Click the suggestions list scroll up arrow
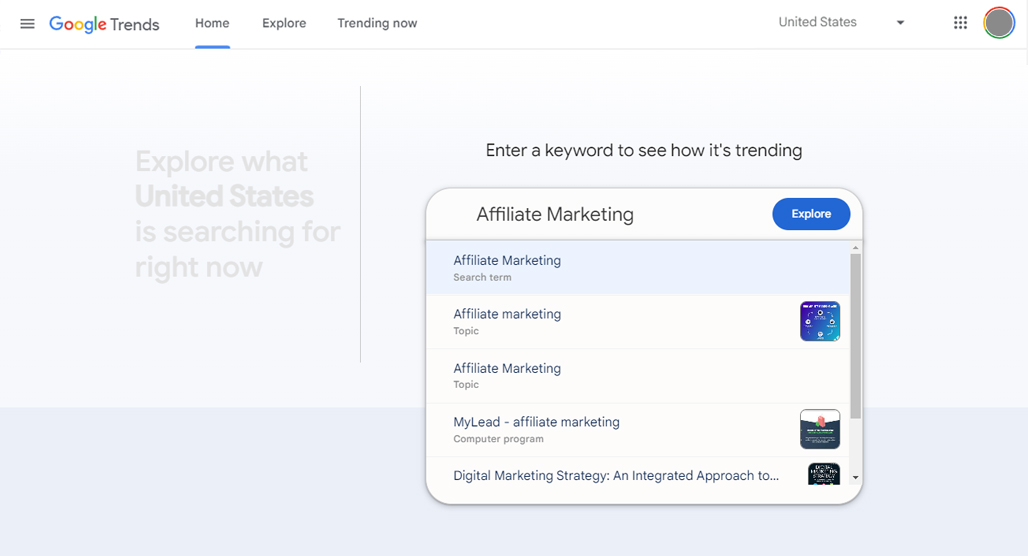1028x556 pixels. [x=855, y=248]
